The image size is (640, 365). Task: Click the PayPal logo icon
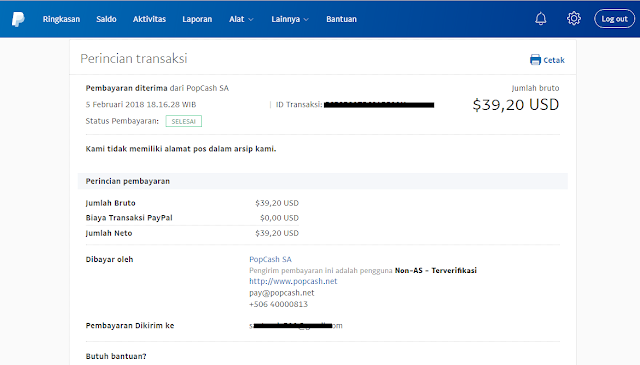tap(18, 19)
